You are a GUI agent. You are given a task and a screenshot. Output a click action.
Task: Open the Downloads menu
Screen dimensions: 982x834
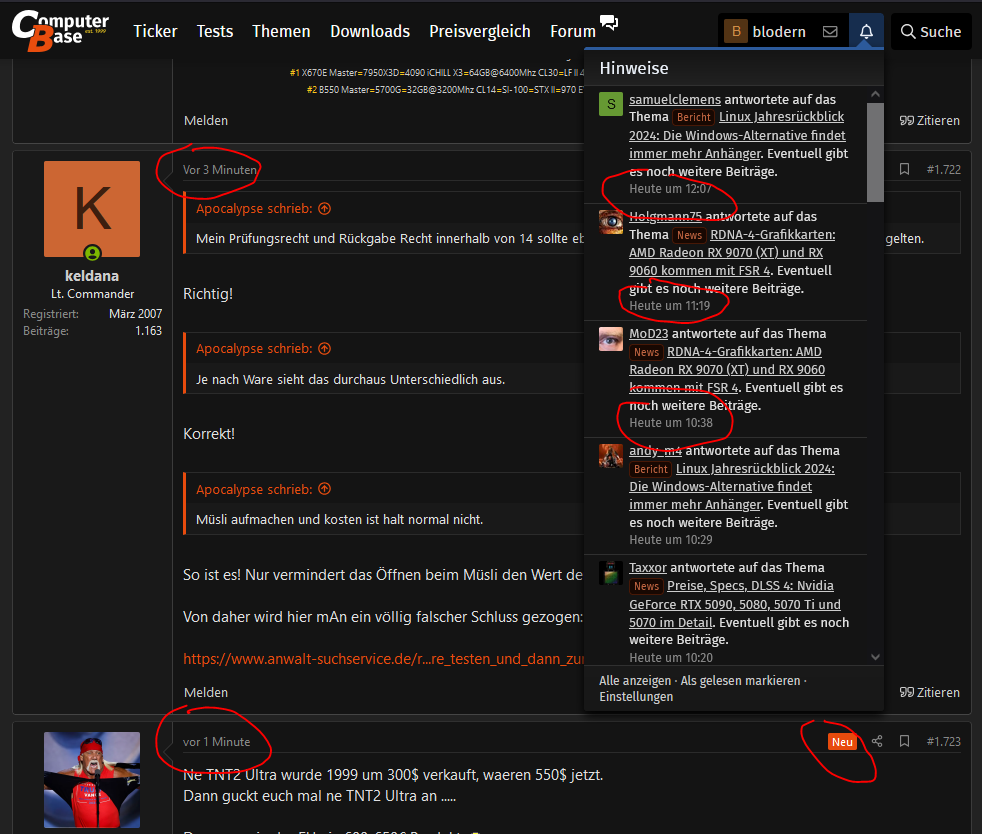click(x=370, y=31)
